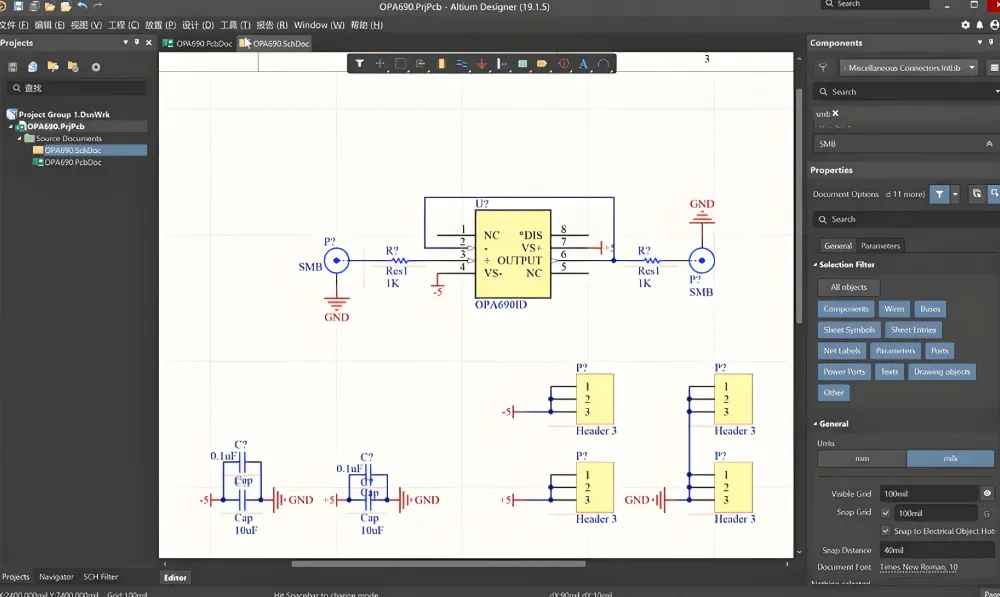
Task: Collapse the Selection Filter section
Action: coord(815,265)
